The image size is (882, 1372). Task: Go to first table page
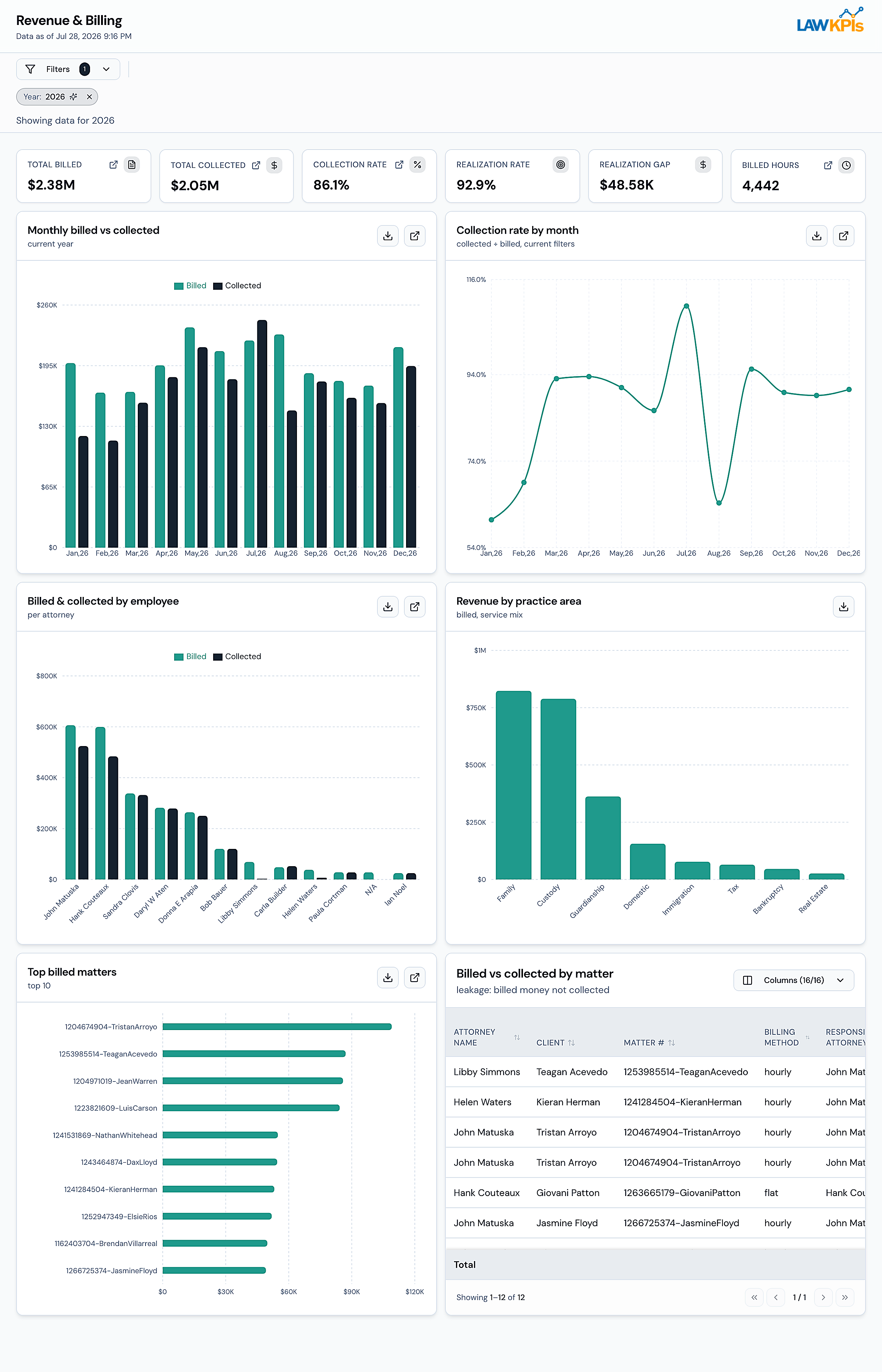(754, 1297)
